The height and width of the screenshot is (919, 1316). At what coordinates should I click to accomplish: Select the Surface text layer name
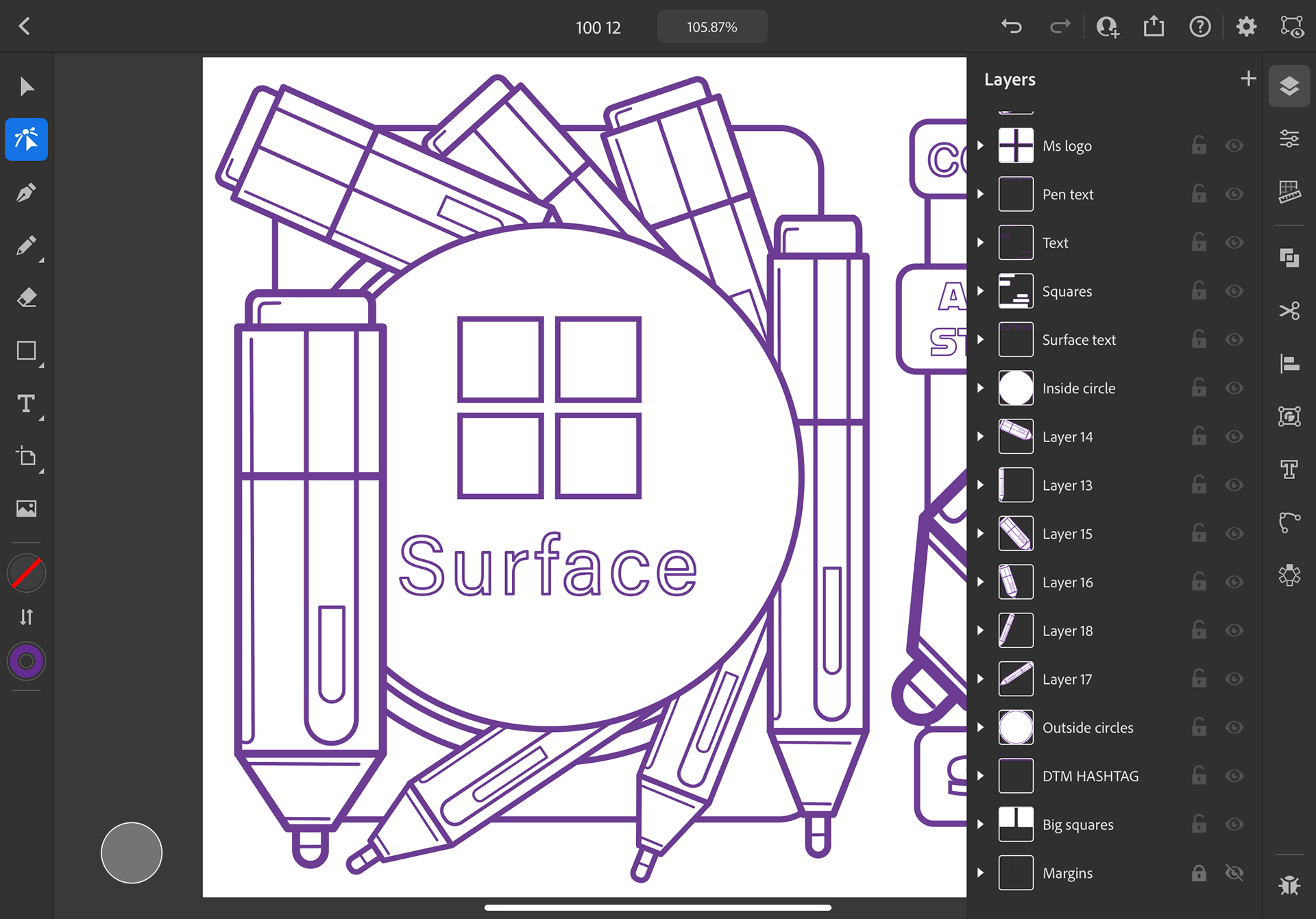[x=1079, y=340]
